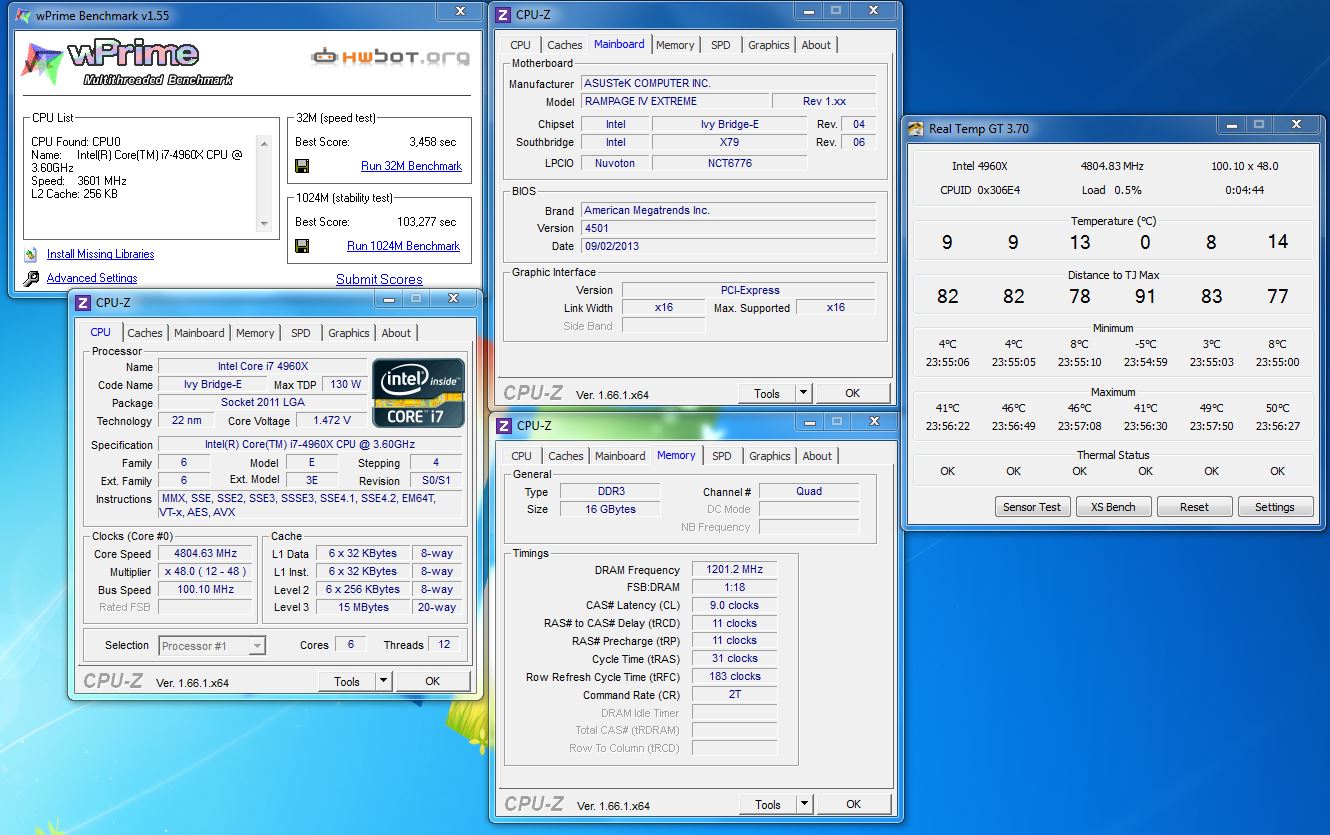Click scroll down arrow in wPrime CPU List
Screen dimensions: 1330x835
pyautogui.click(x=265, y=224)
